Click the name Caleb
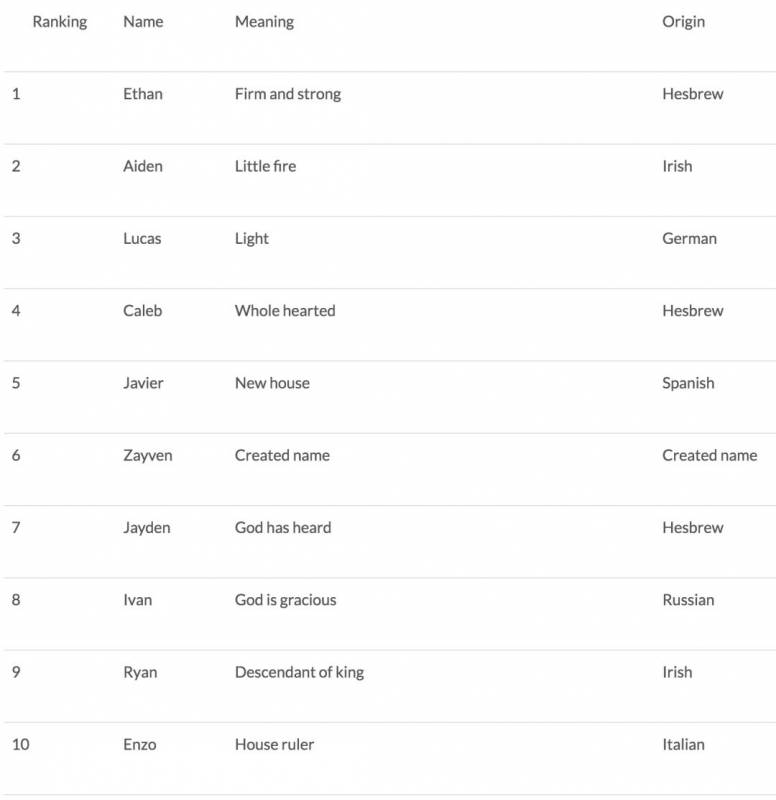776x800 pixels. tap(142, 310)
